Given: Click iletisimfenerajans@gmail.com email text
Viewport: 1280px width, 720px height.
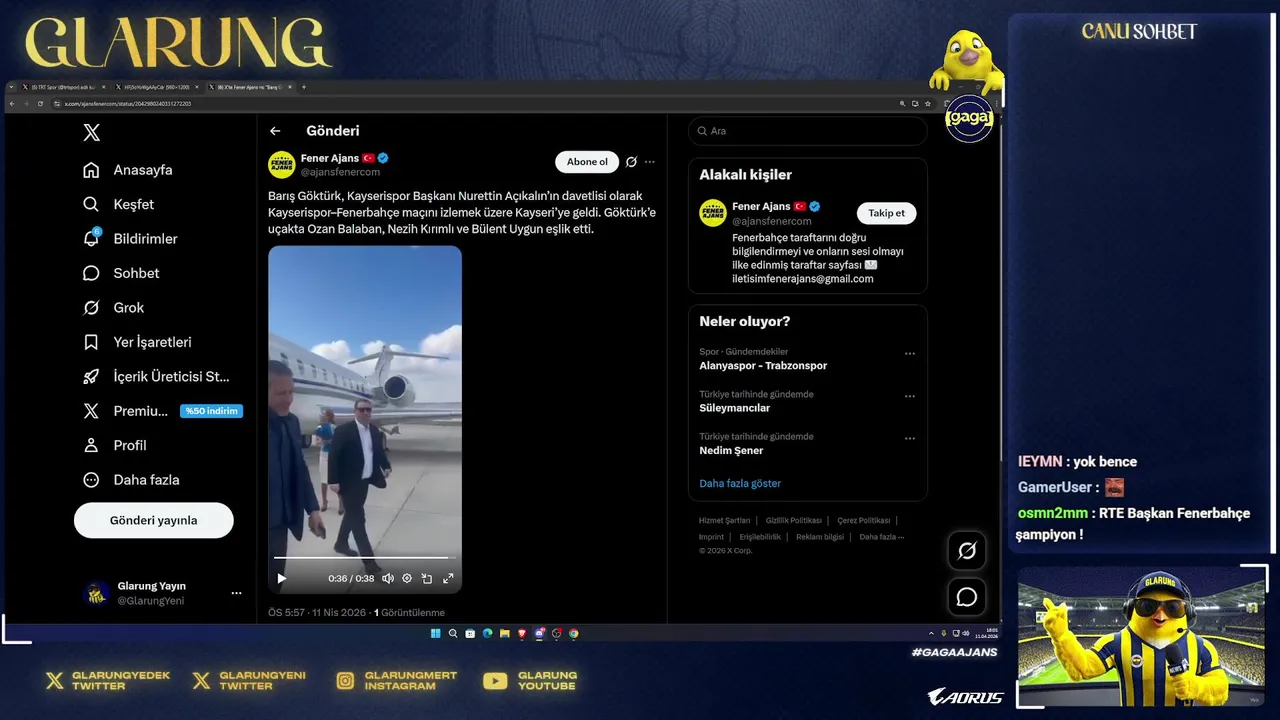Looking at the screenshot, I should (803, 279).
